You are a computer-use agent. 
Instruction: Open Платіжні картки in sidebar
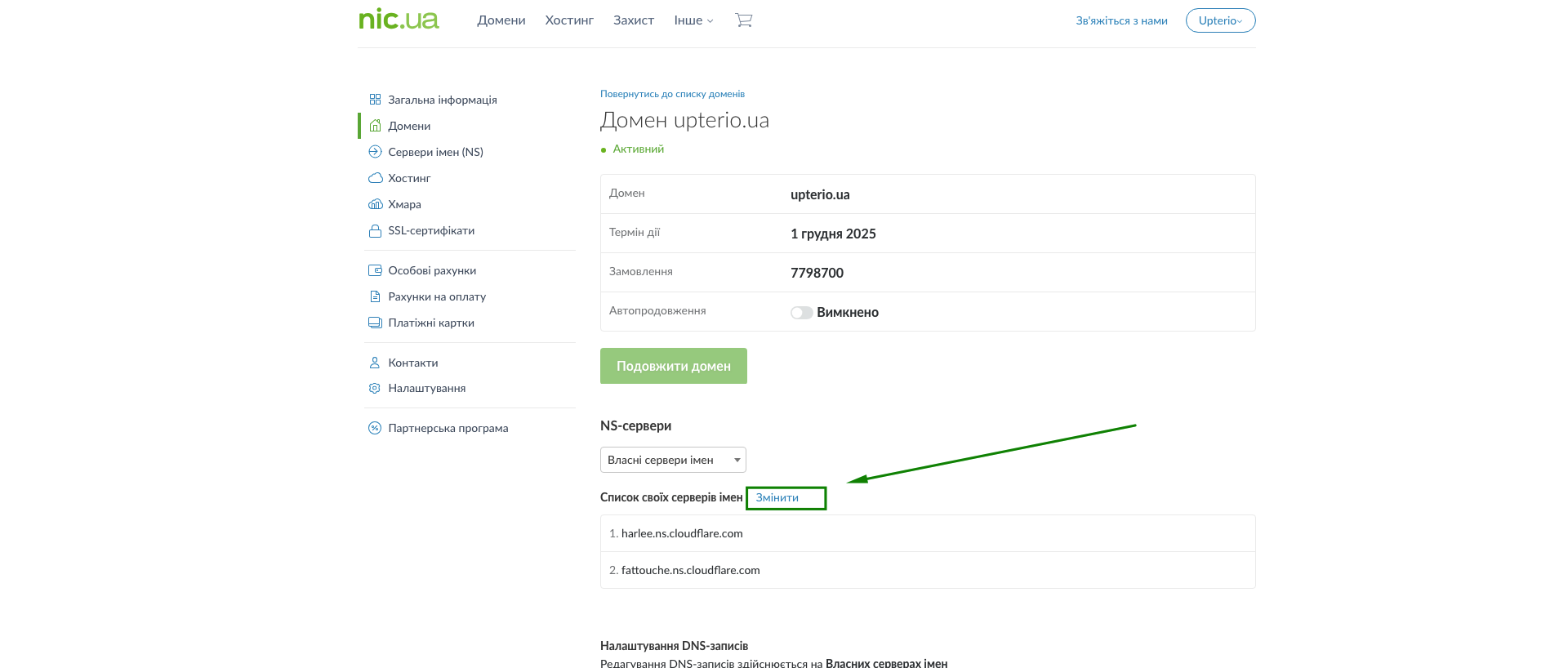tap(431, 323)
